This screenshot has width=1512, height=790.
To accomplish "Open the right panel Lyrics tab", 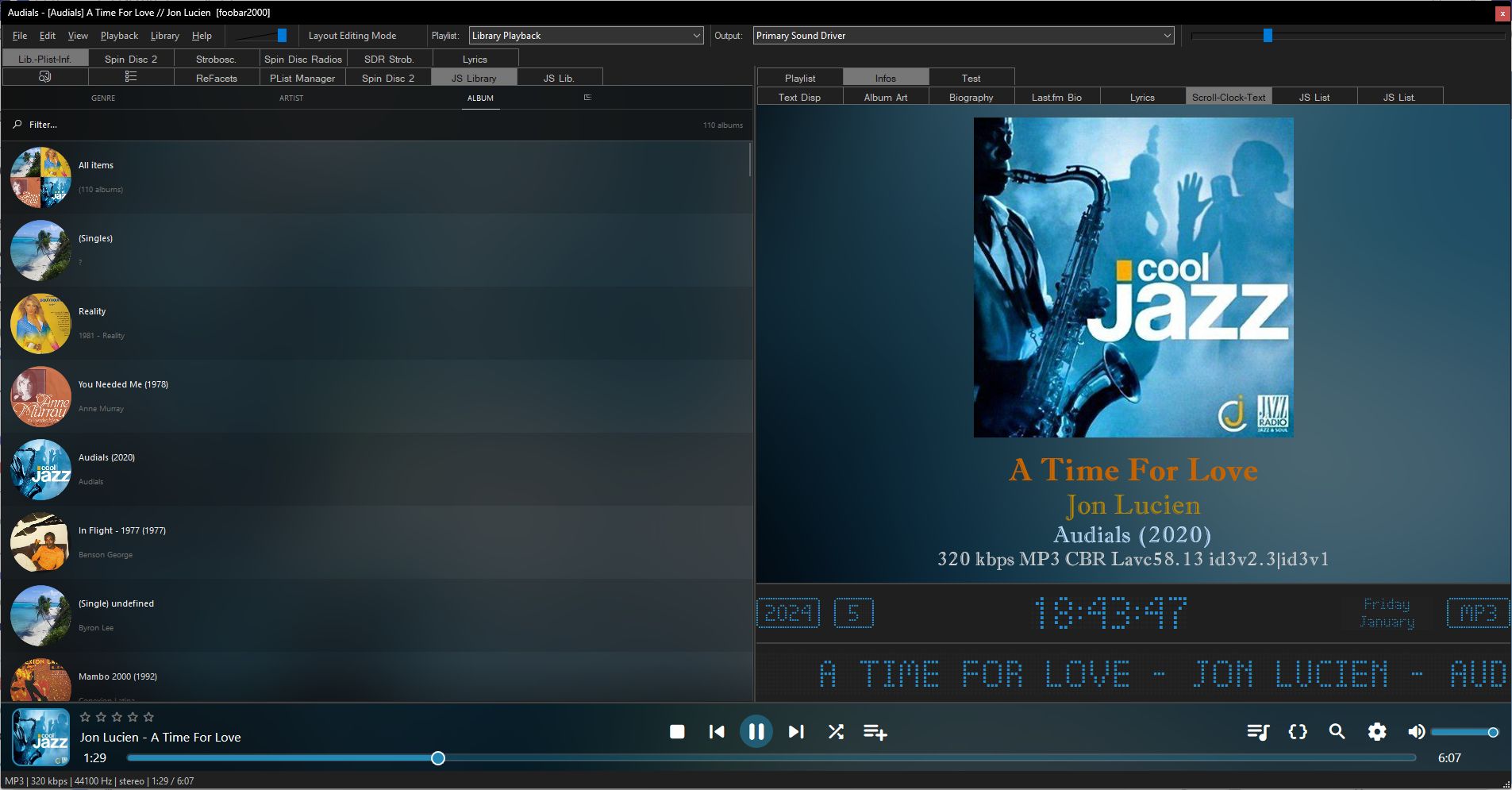I will click(1143, 97).
